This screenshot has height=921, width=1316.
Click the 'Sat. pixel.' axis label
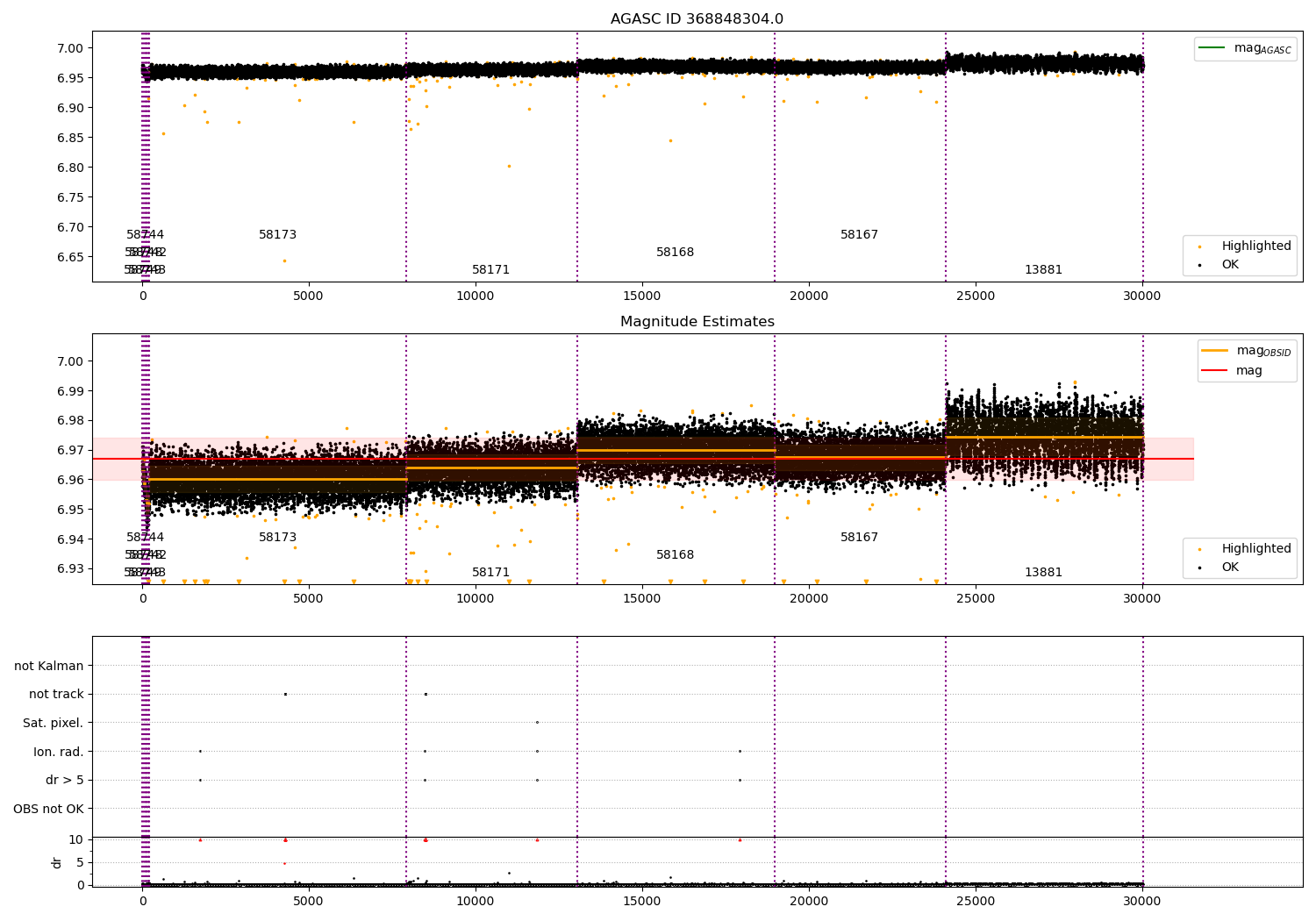pos(54,723)
